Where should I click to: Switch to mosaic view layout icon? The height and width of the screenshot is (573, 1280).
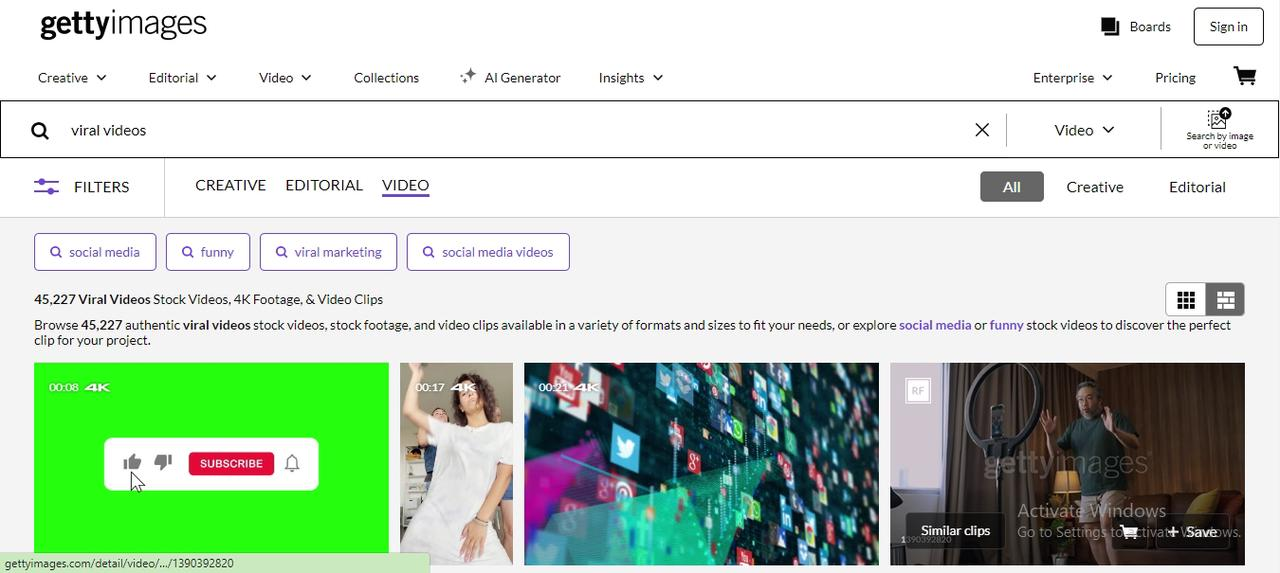[1225, 299]
